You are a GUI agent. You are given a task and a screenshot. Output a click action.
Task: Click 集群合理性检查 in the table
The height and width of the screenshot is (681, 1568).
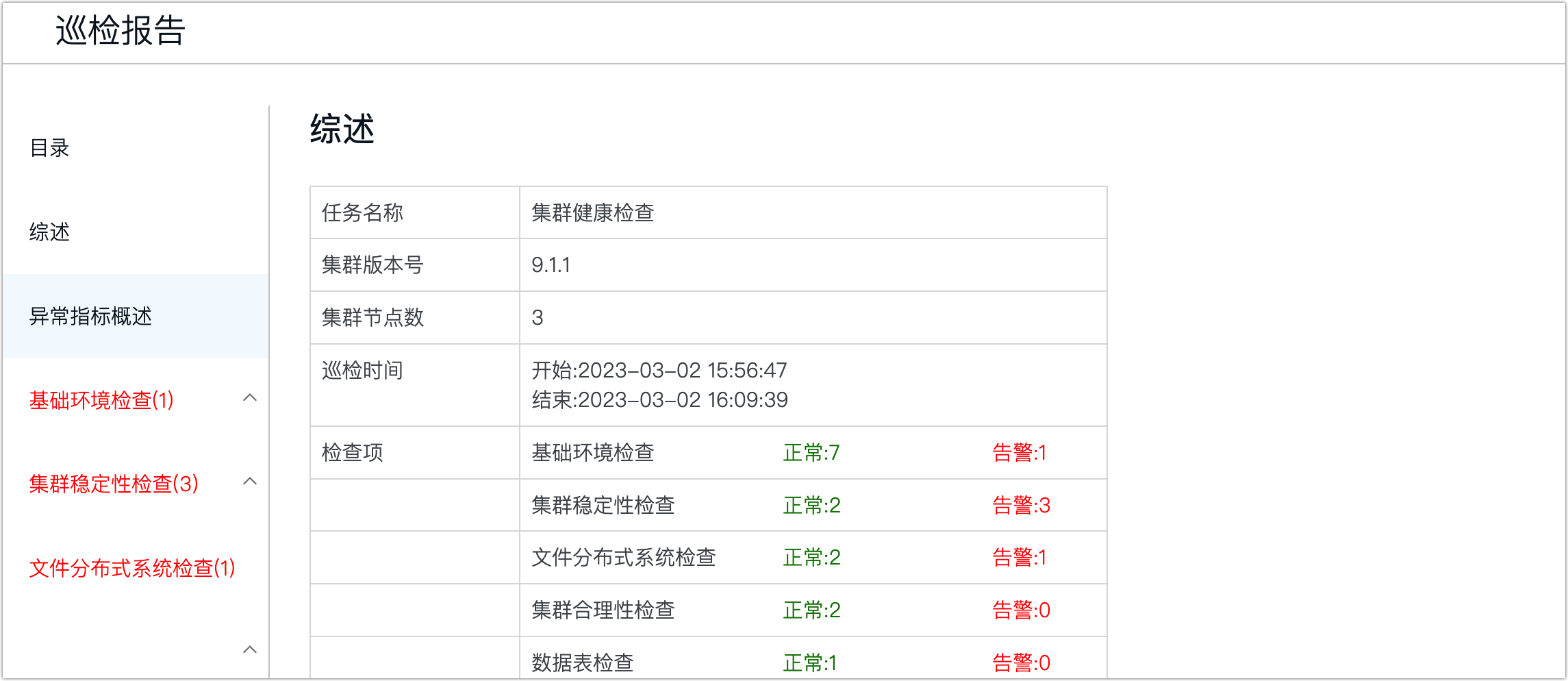click(x=603, y=610)
